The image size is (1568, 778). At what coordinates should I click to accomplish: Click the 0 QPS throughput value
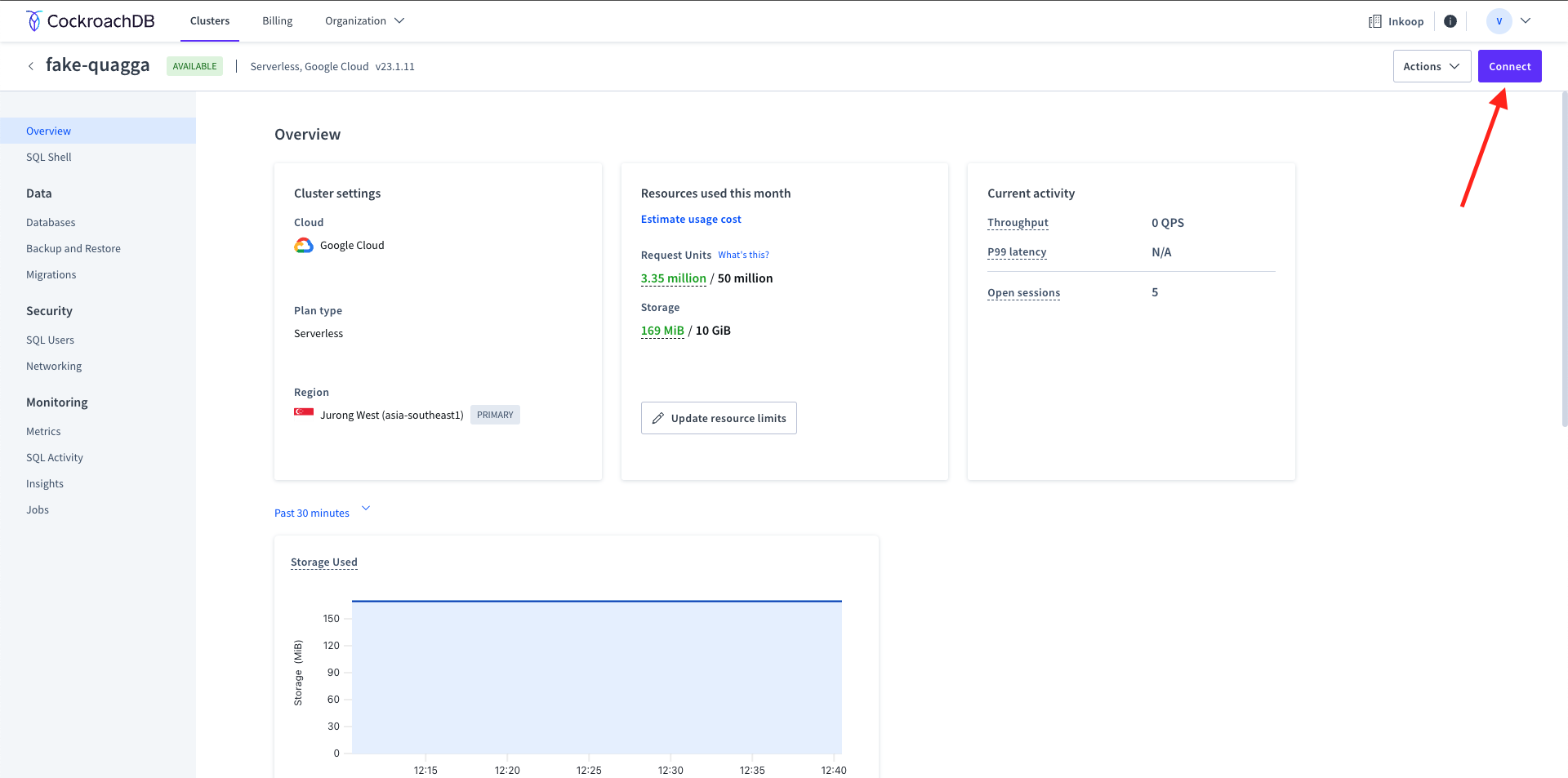(1168, 222)
